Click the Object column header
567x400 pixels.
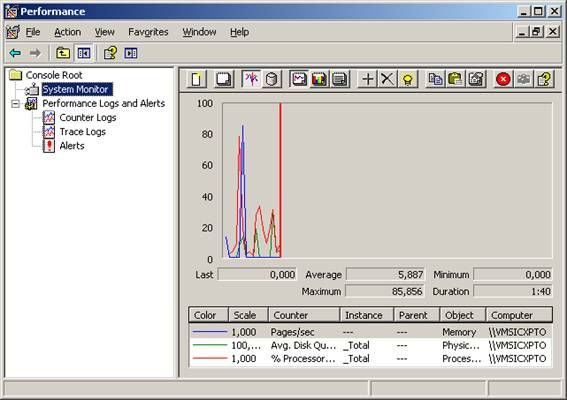(x=463, y=315)
